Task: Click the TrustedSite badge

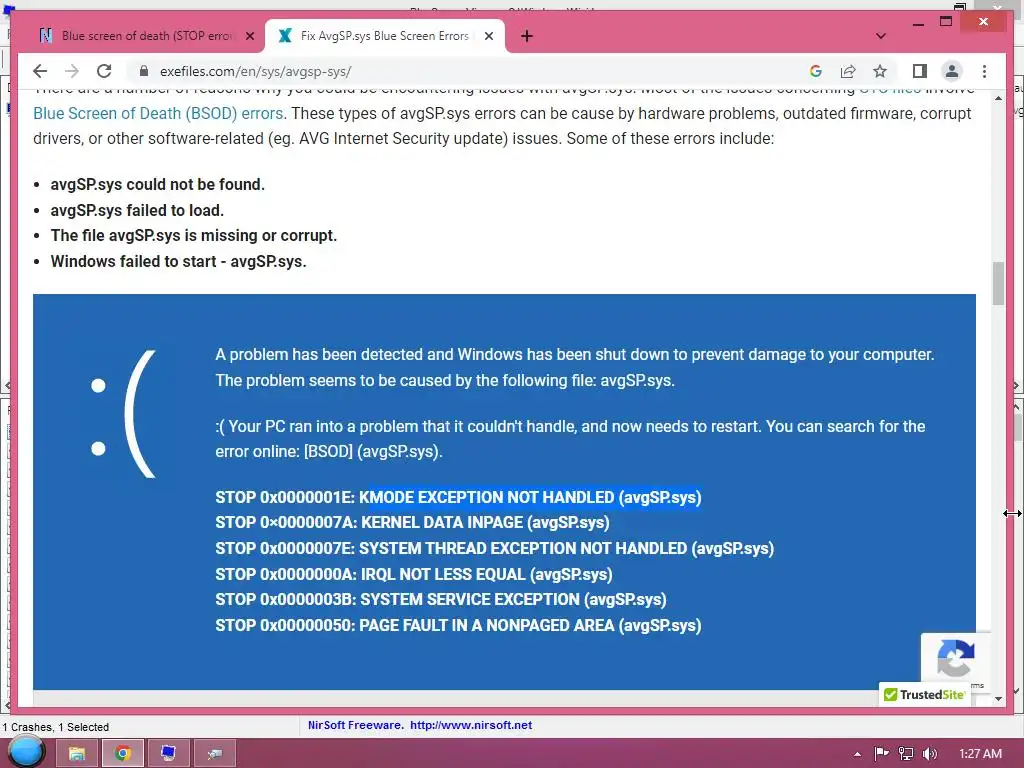Action: [x=924, y=694]
